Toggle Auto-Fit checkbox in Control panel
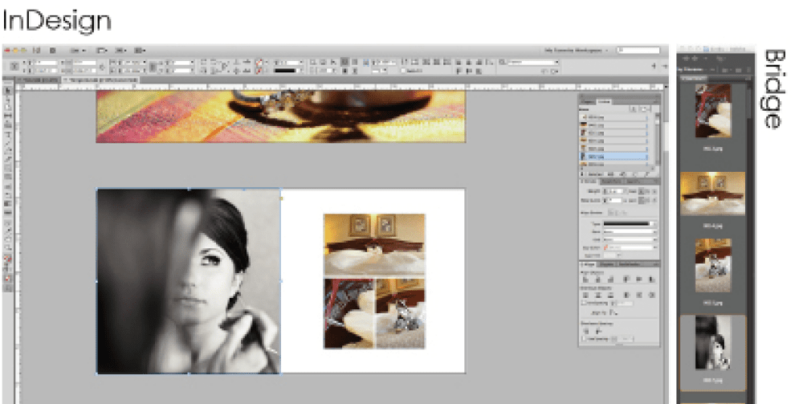The image size is (803, 404). pyautogui.click(x=404, y=71)
